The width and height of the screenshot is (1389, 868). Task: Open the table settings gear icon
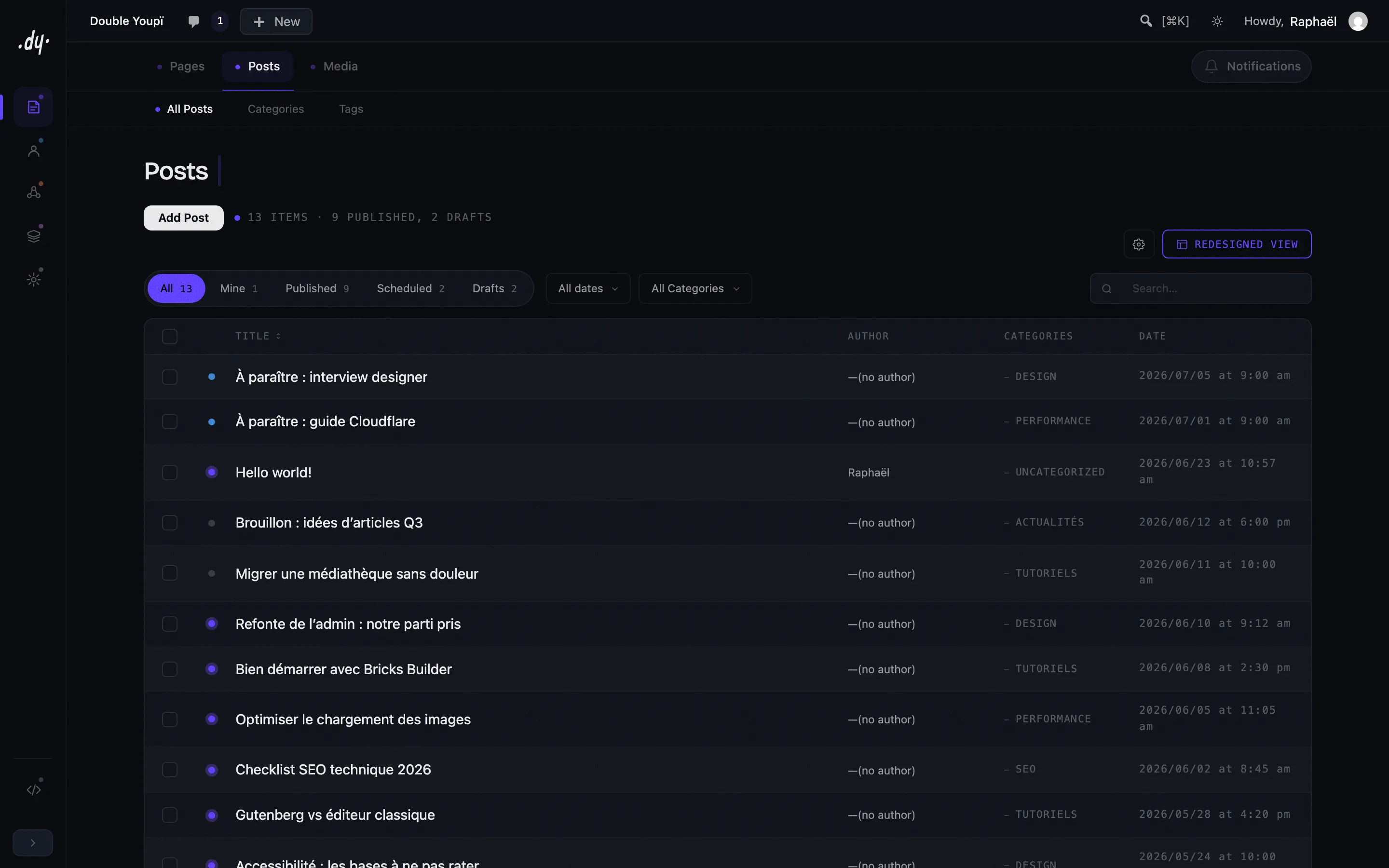point(1139,244)
